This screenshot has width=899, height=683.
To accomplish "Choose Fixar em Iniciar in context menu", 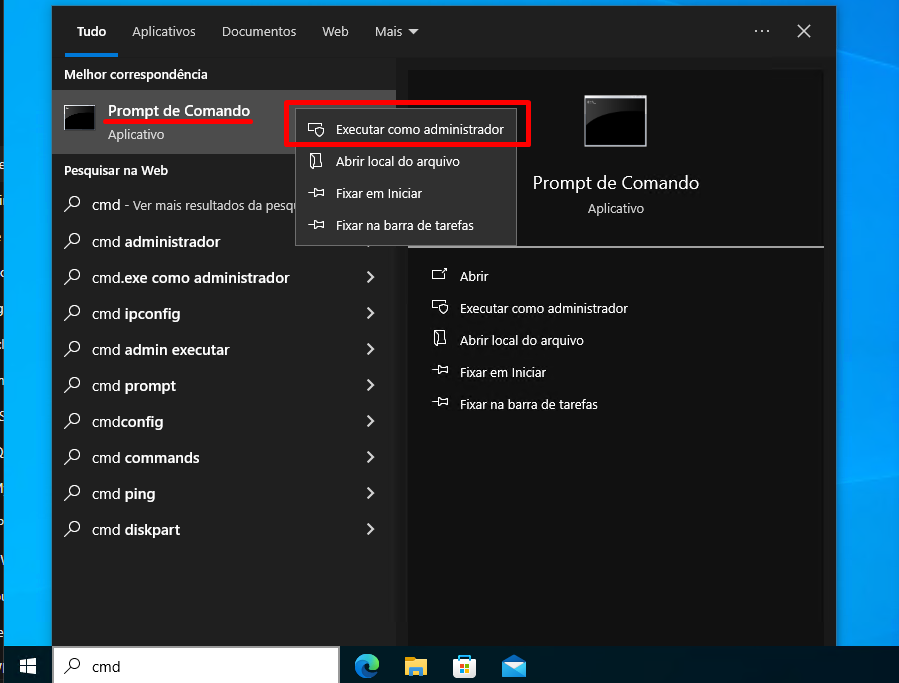I will pyautogui.click(x=378, y=194).
